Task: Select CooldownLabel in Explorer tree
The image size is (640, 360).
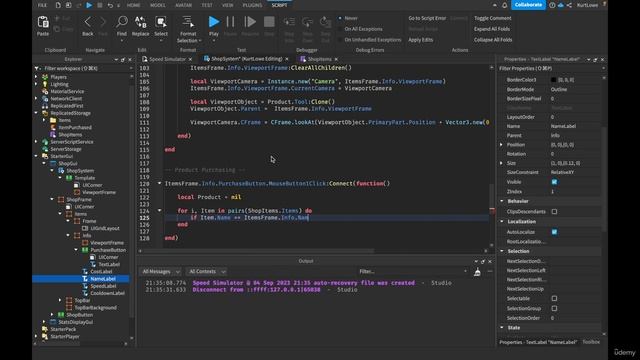Action: pyautogui.click(x=107, y=293)
